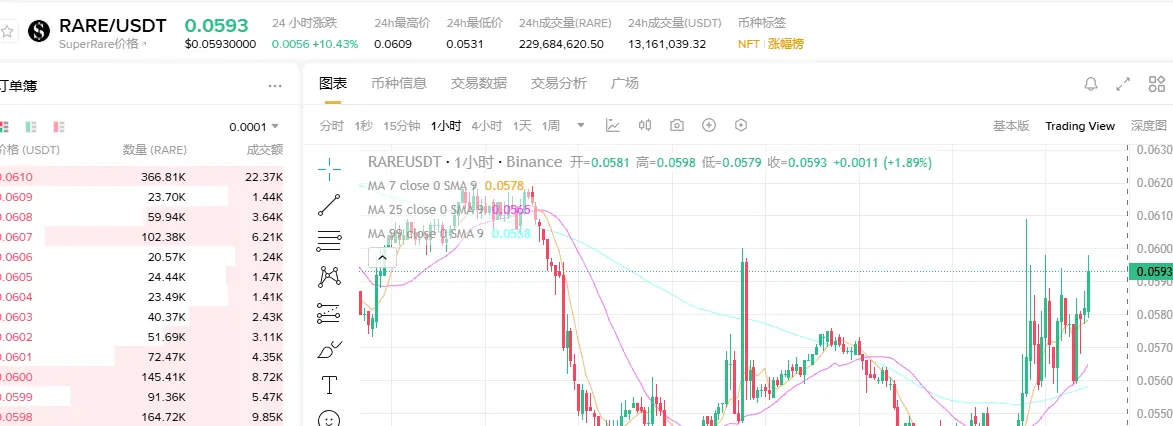Select the 0.0607 sell order row
This screenshot has height=426, width=1173.
142,237
